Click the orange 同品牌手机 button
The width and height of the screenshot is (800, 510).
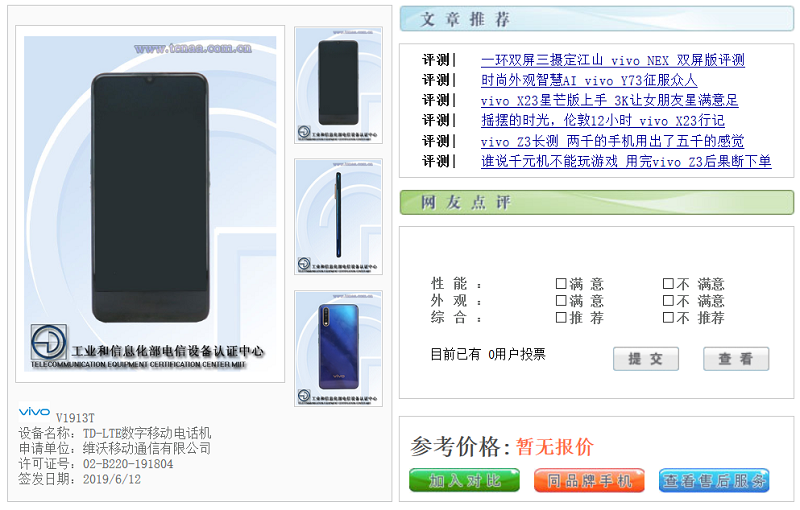click(589, 480)
